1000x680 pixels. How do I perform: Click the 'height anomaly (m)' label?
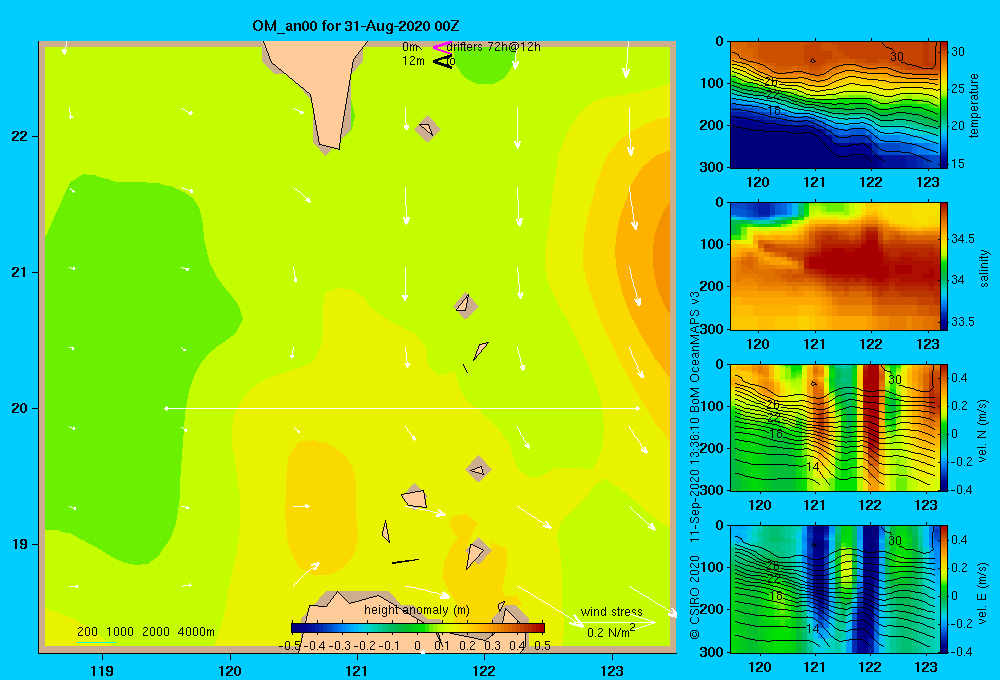tap(417, 610)
